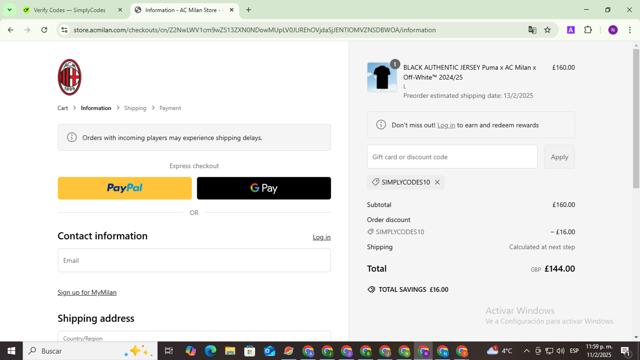Open the volume control icon

560,351
